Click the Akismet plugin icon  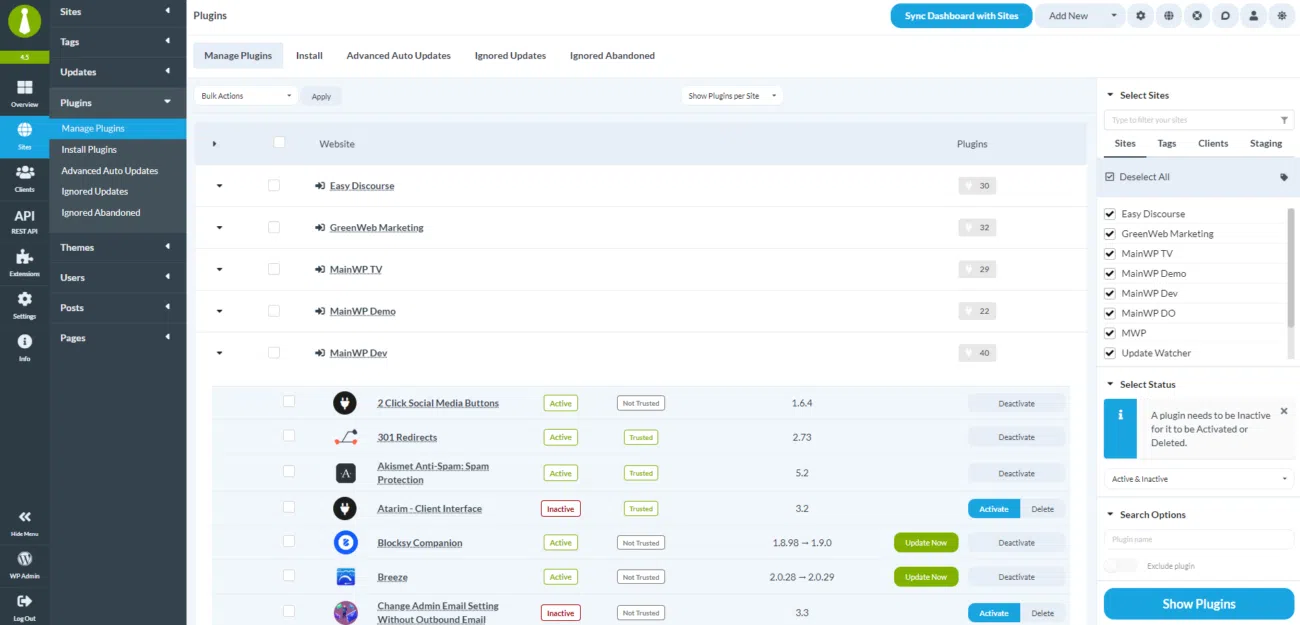coord(345,473)
